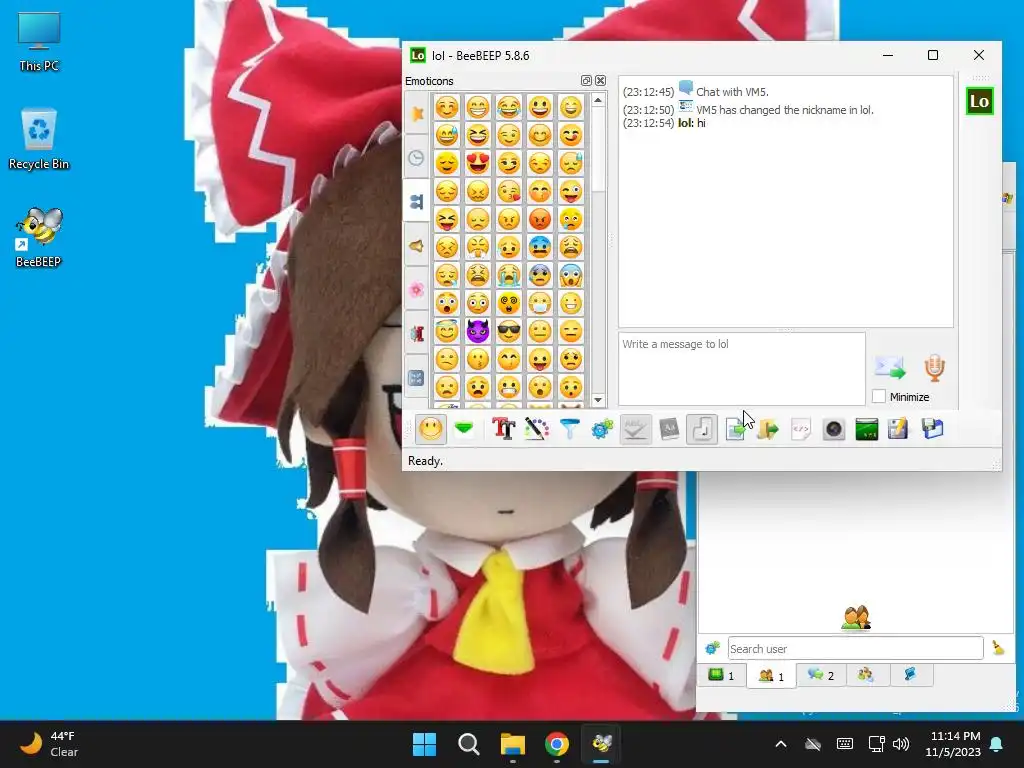Insert the heart-eyes emoticon
The width and height of the screenshot is (1024, 768).
click(478, 163)
